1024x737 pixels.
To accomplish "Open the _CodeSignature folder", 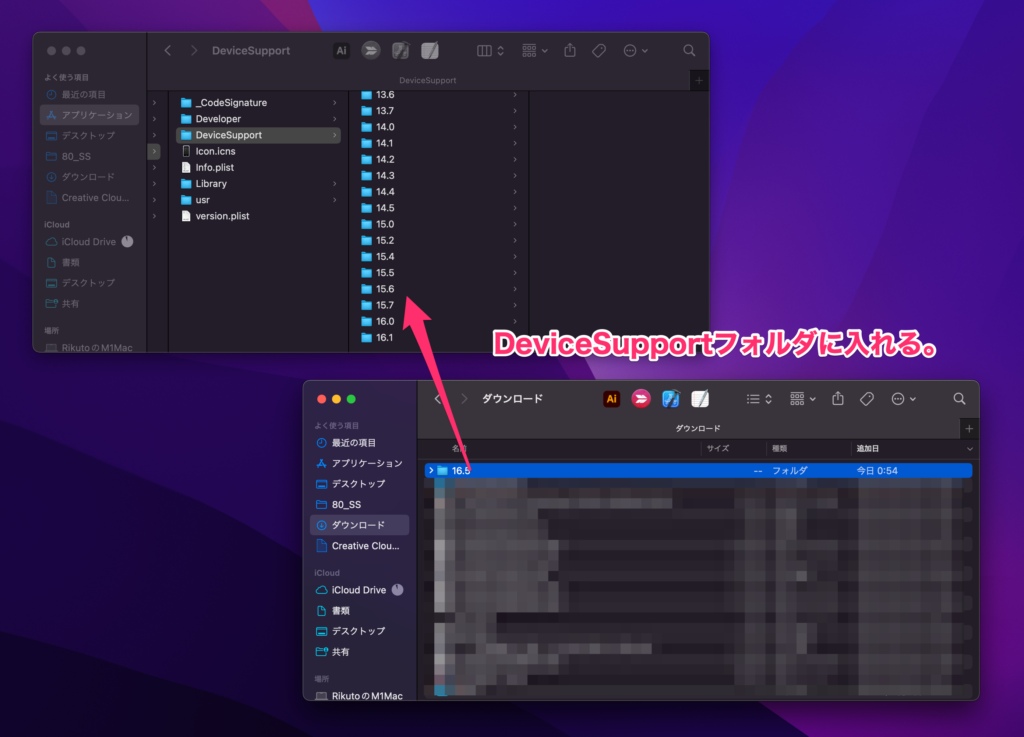I will [258, 102].
